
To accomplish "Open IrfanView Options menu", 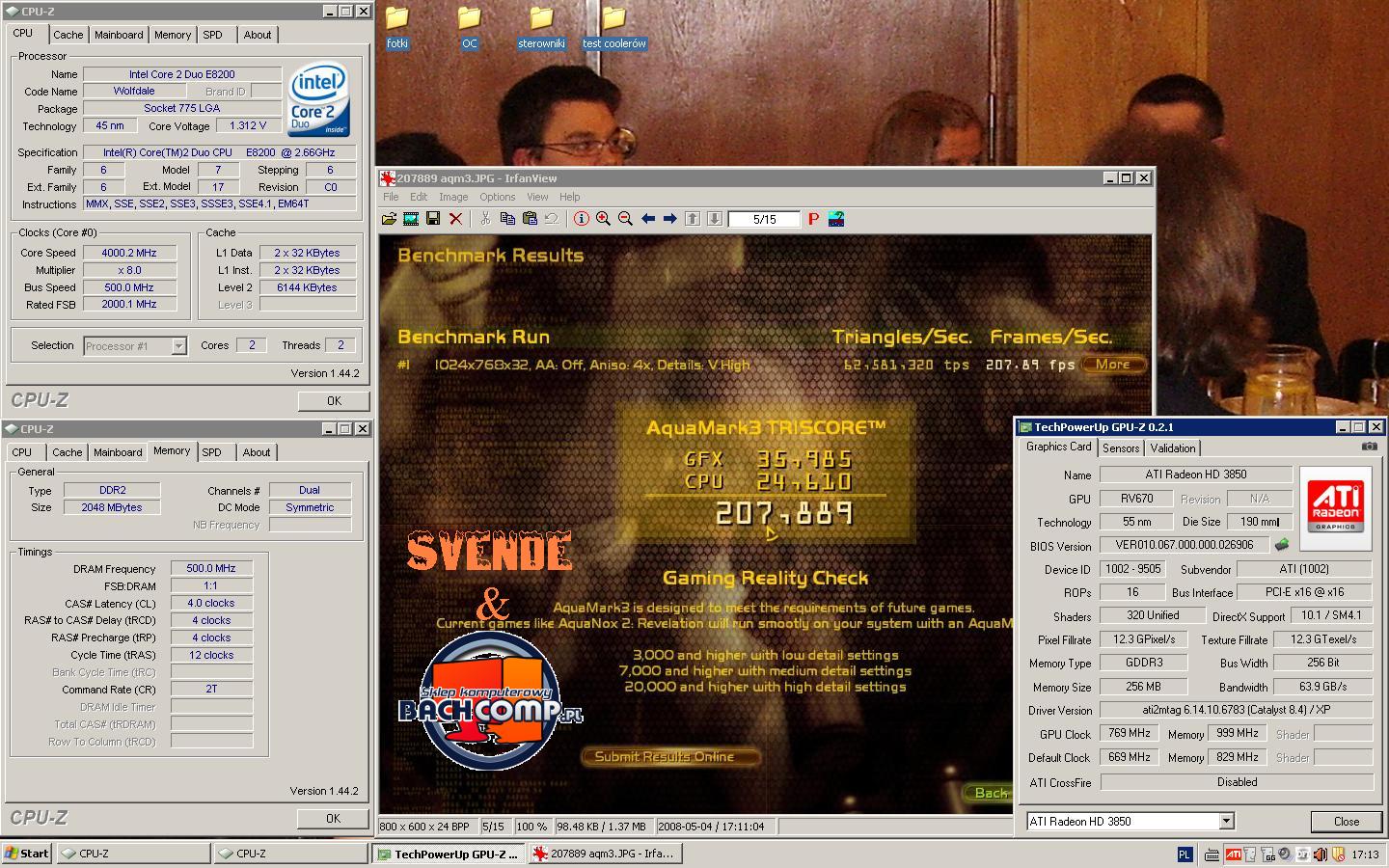I will click(498, 197).
